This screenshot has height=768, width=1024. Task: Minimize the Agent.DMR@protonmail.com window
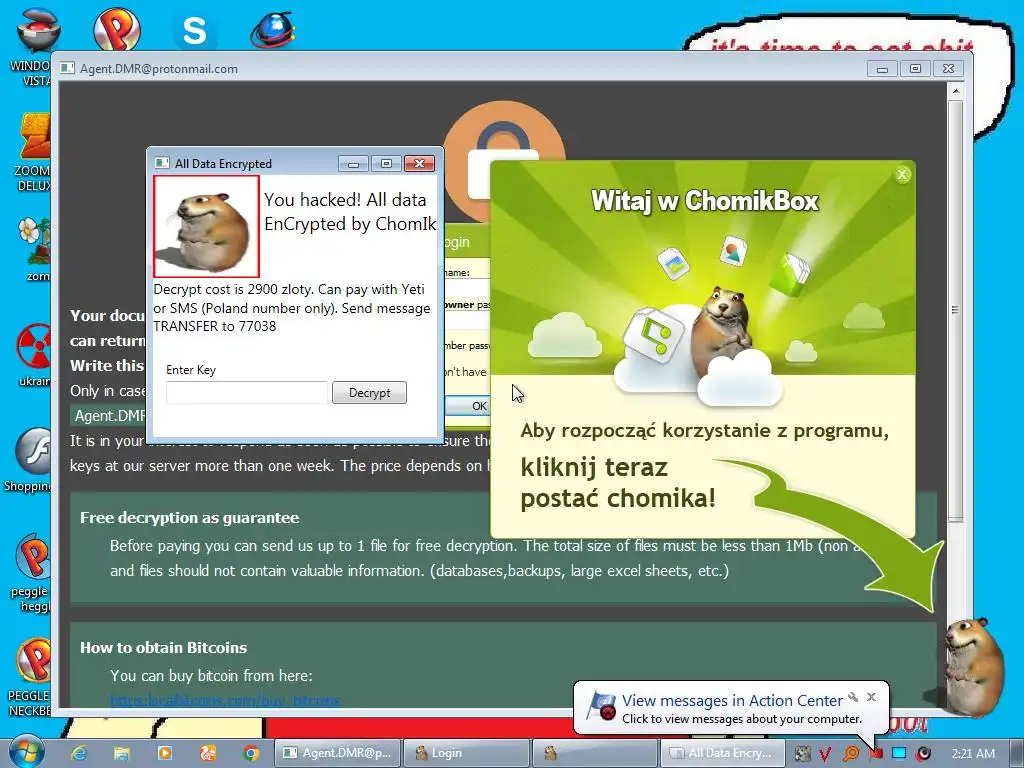point(882,69)
